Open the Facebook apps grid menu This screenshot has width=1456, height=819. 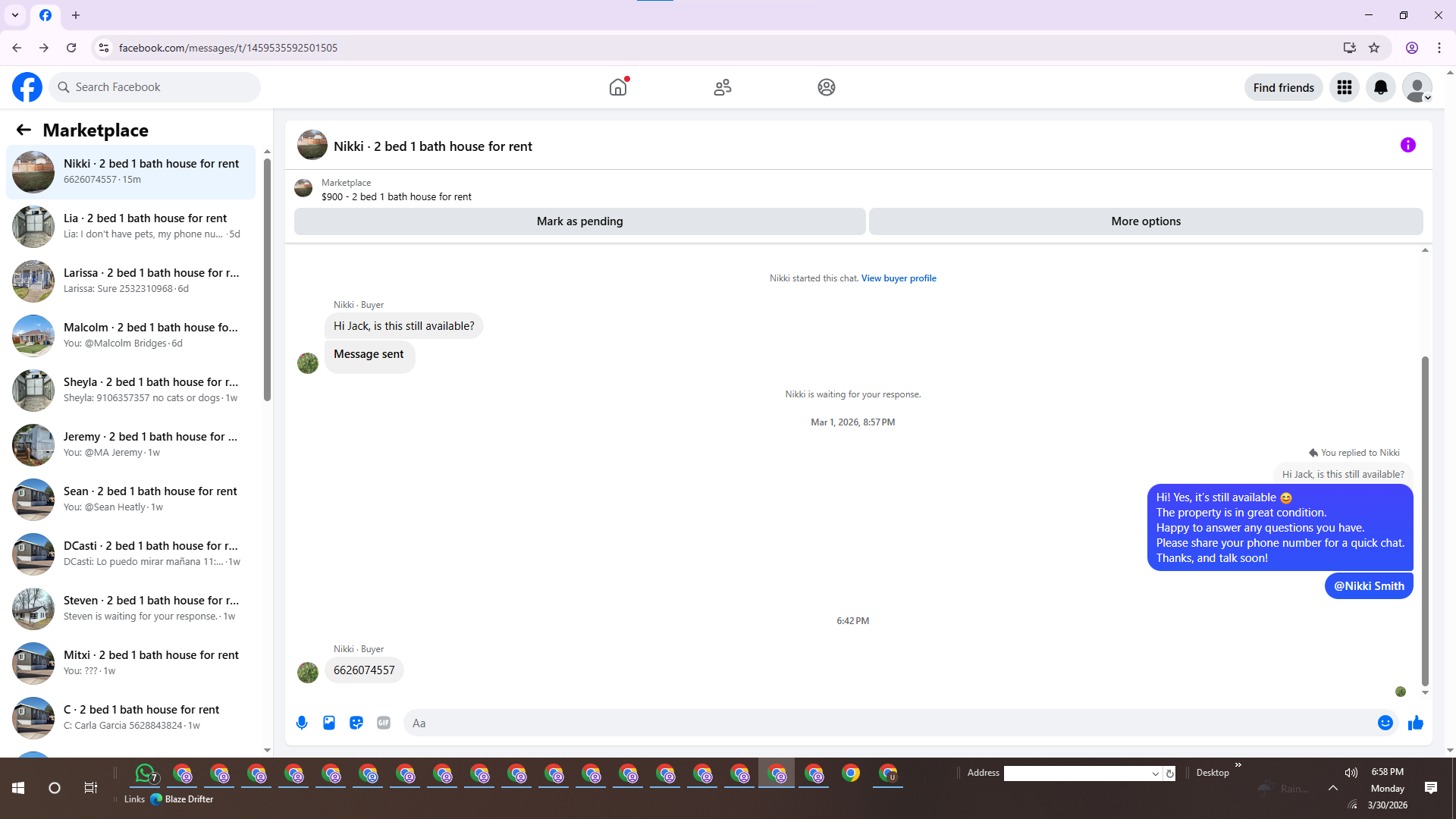click(x=1344, y=87)
